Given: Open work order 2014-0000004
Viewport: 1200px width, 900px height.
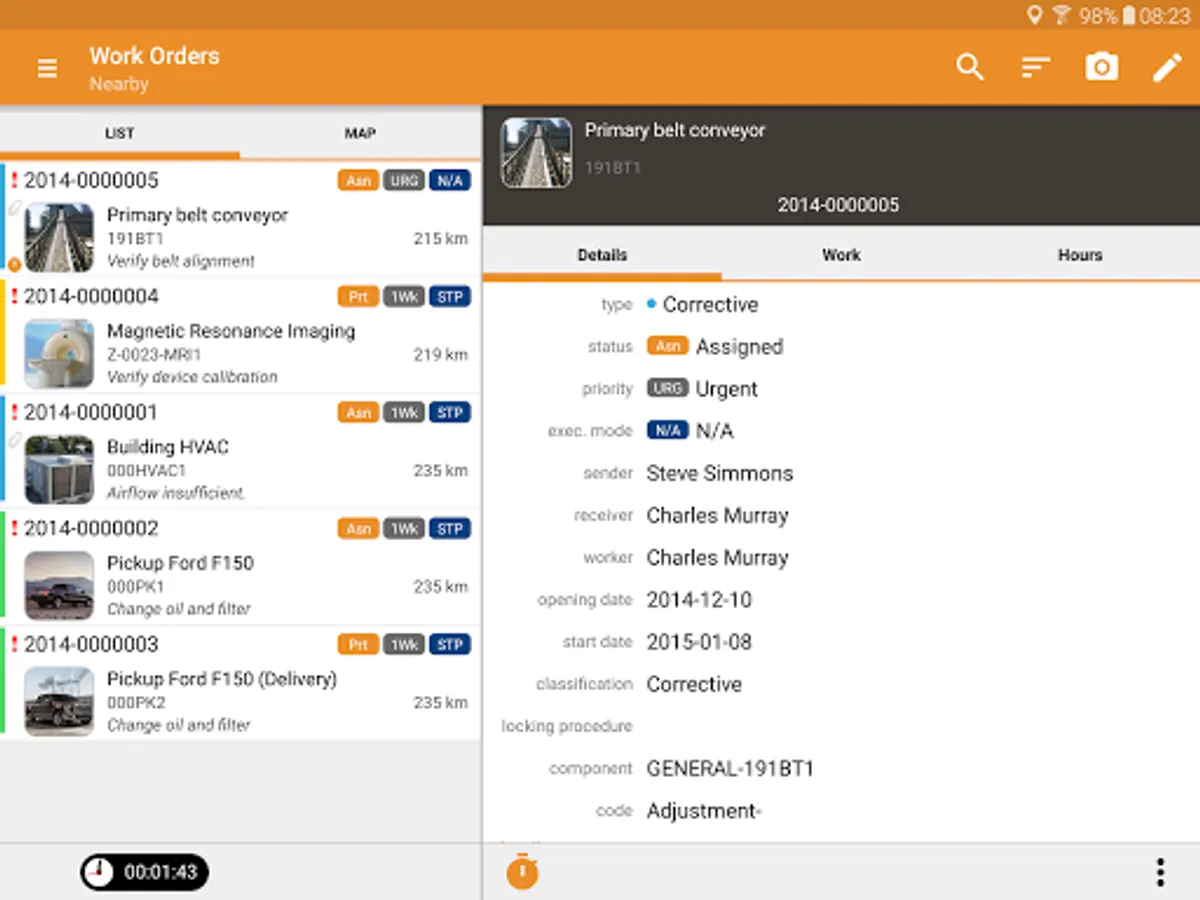Looking at the screenshot, I should (x=240, y=335).
